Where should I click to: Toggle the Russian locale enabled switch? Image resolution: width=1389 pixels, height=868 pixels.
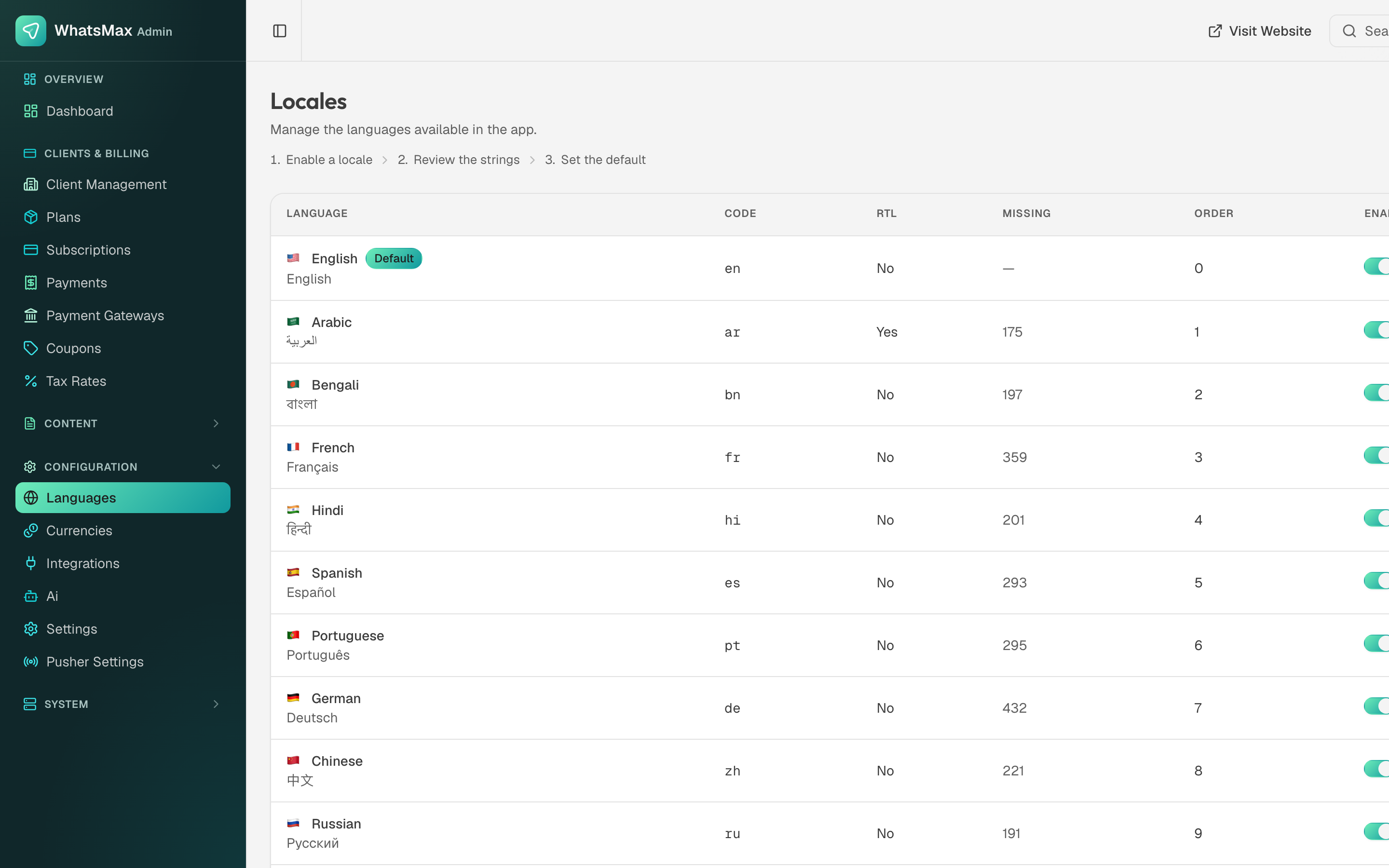tap(1376, 831)
